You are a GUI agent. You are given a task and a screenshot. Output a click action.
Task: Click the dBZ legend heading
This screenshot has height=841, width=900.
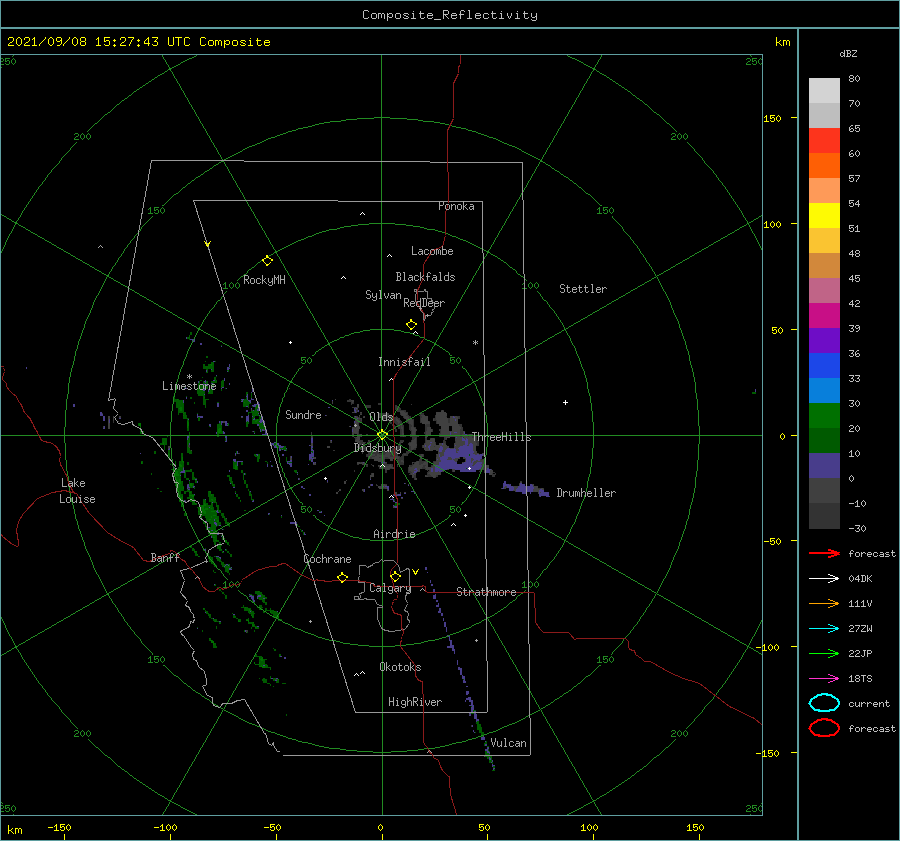(x=848, y=53)
